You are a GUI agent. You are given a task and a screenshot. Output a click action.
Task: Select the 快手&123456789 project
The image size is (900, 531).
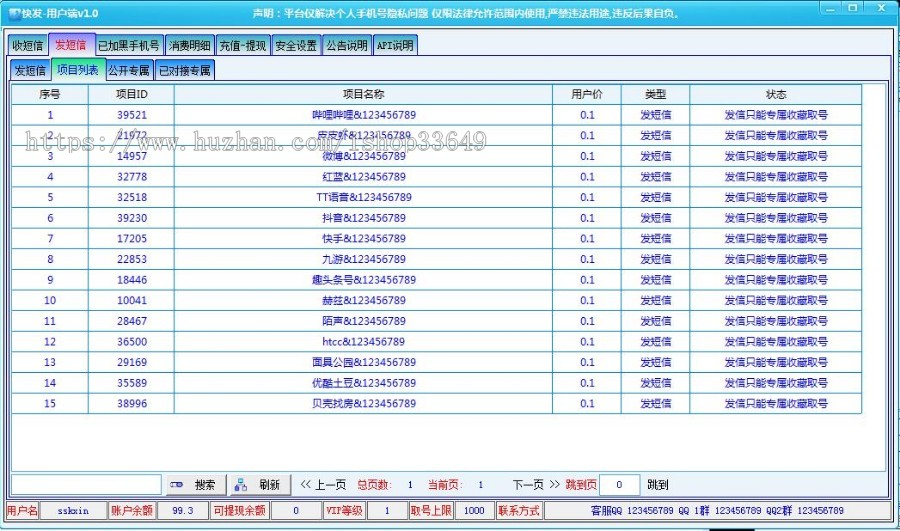coord(364,239)
